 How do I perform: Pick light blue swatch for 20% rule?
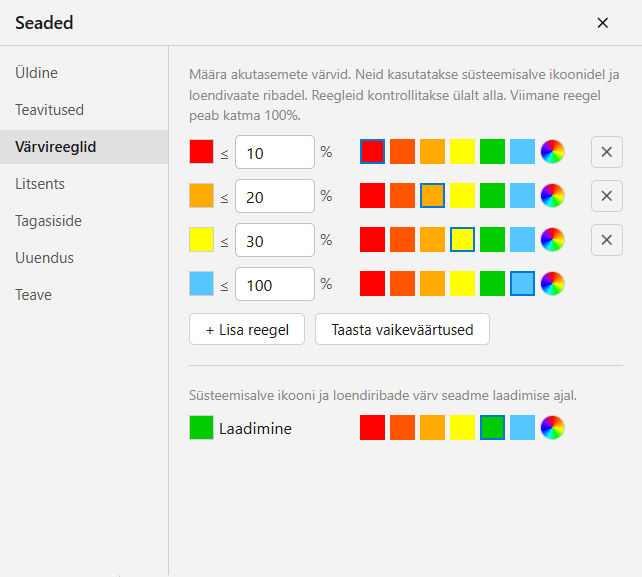pyautogui.click(x=522, y=196)
